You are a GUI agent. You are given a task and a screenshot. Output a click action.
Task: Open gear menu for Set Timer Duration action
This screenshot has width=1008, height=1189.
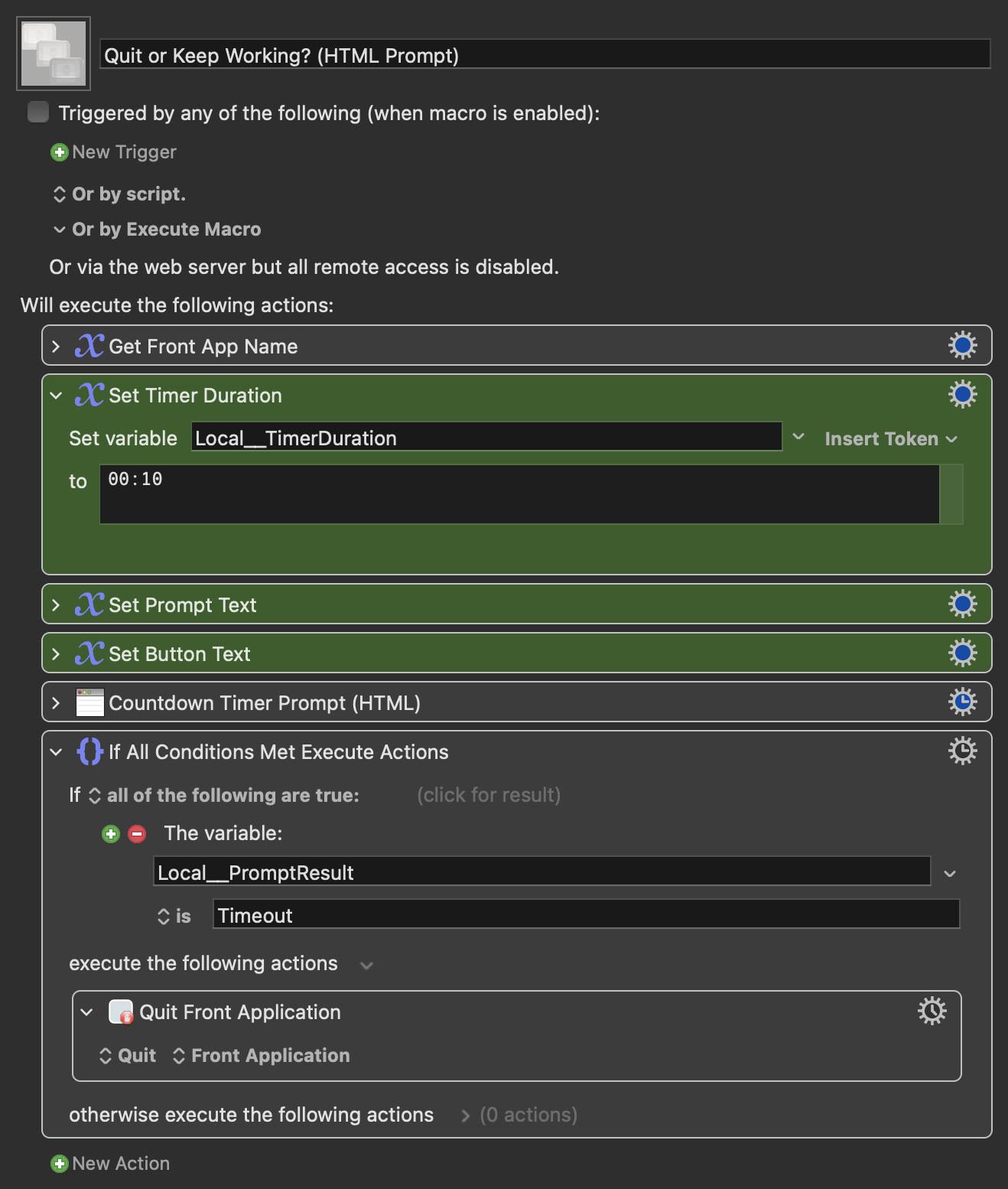click(962, 395)
